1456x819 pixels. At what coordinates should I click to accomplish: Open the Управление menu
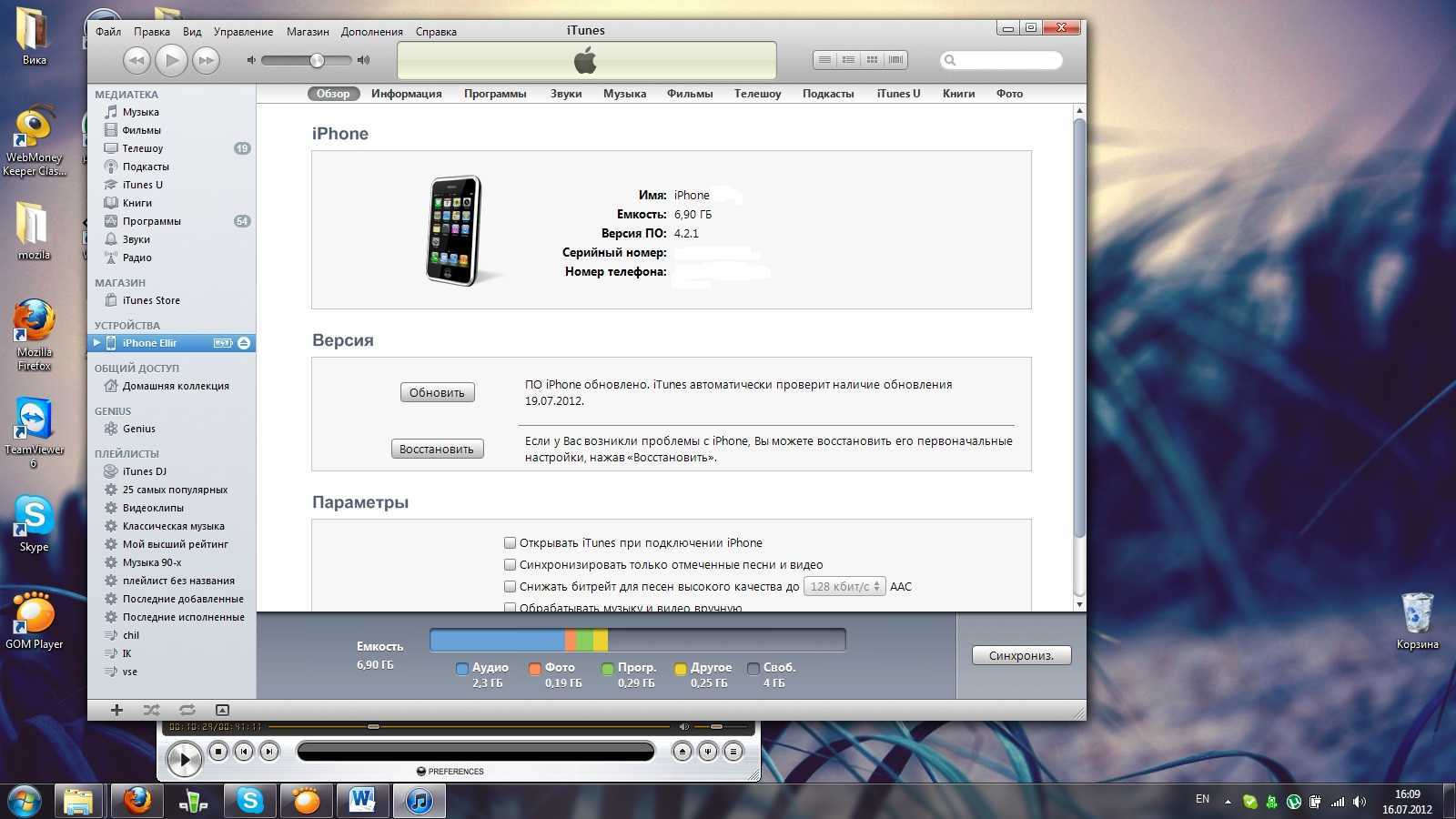243,31
